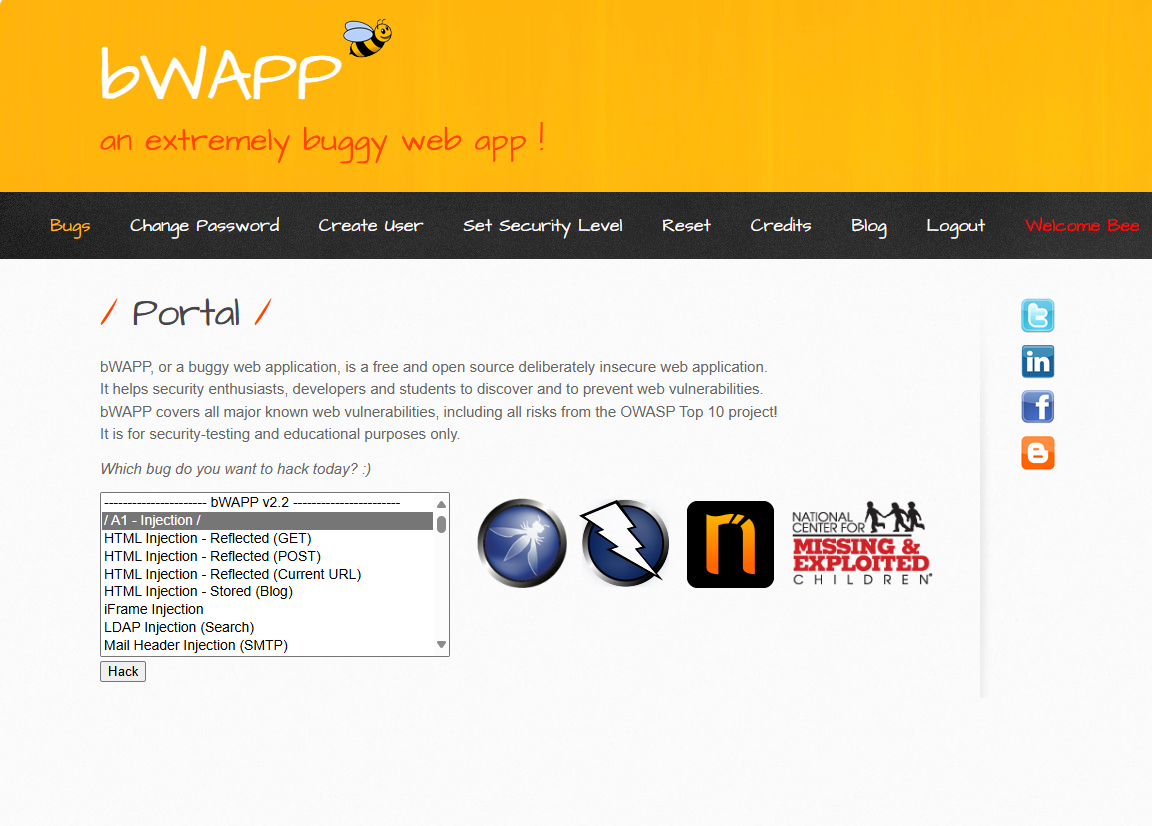
Task: Click the bWAPP title logo
Action: 220,73
